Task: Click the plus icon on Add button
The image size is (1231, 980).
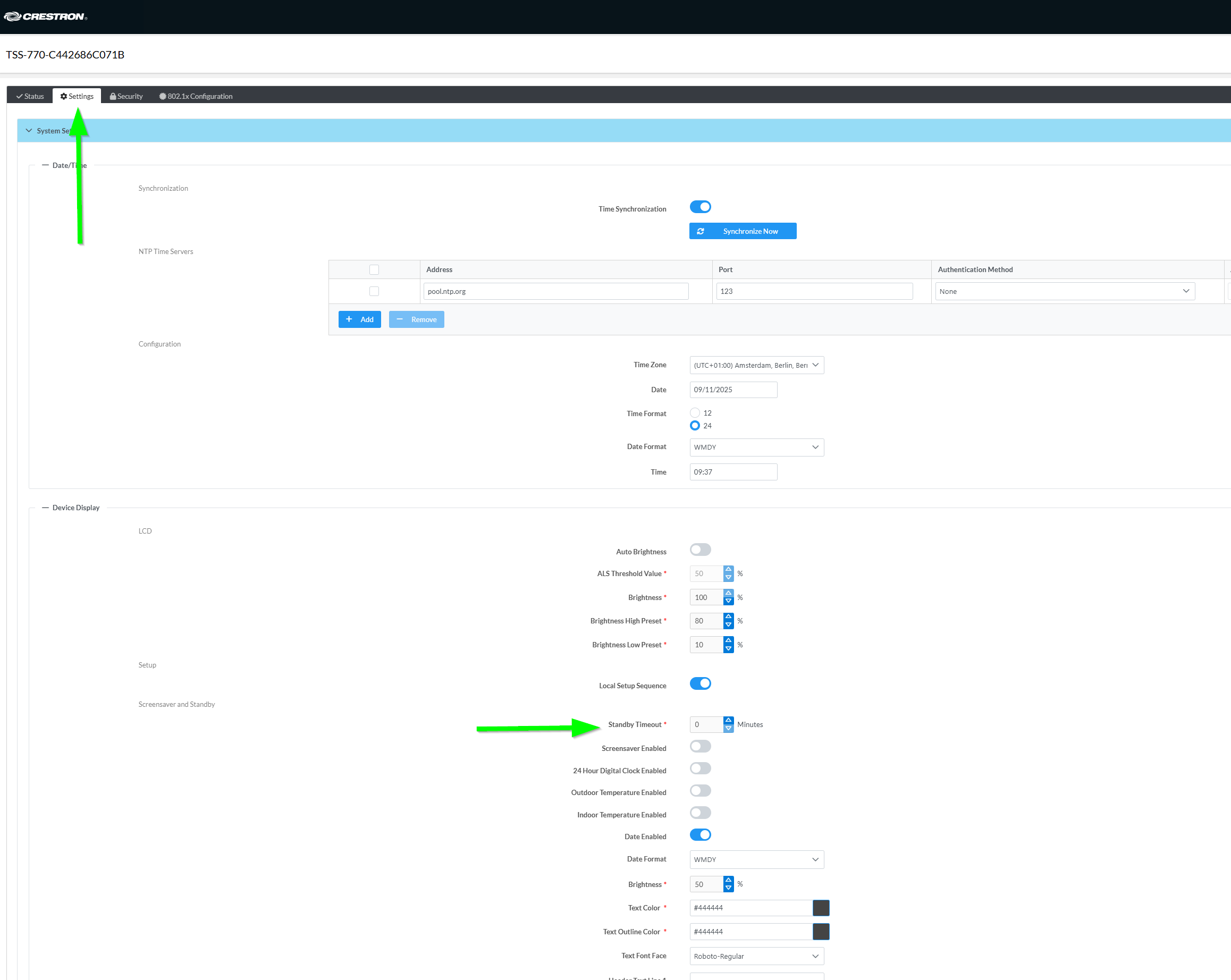Action: tap(349, 319)
